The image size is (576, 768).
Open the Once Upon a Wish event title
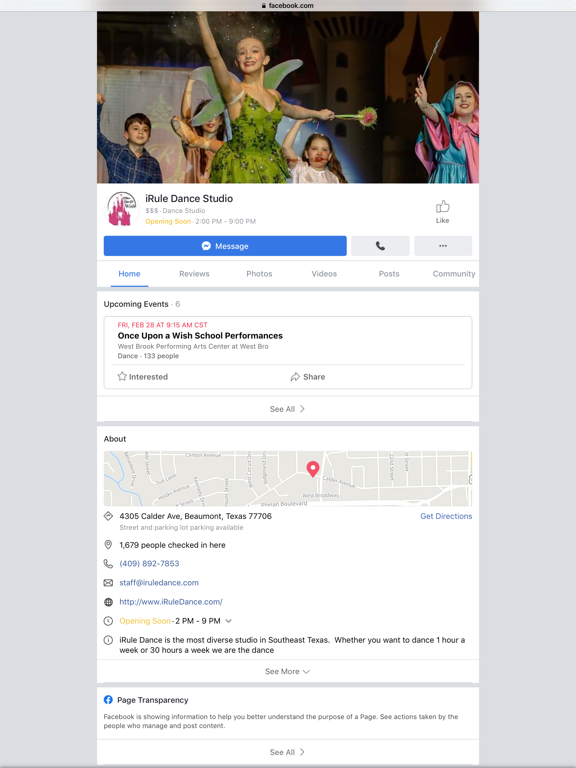200,336
